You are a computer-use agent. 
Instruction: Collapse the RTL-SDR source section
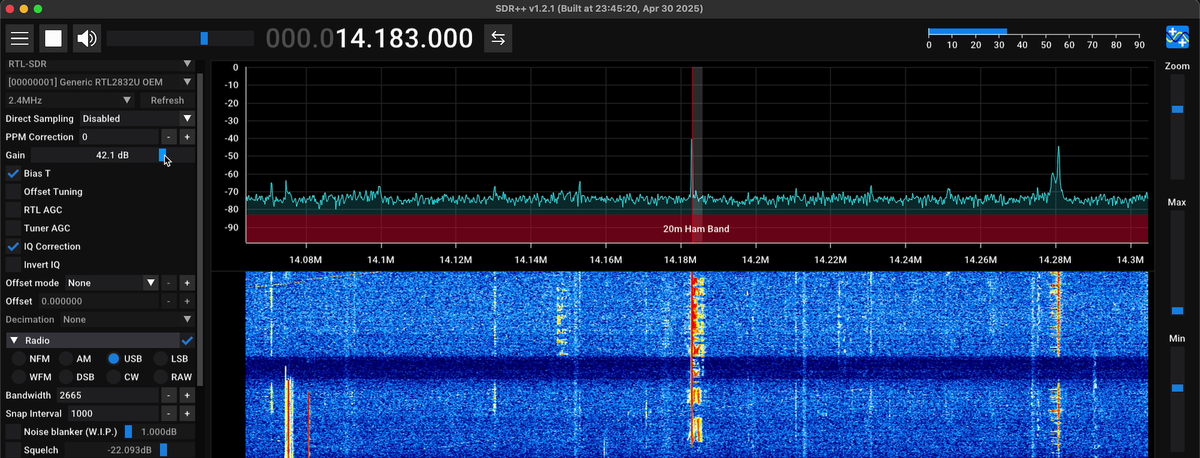(x=100, y=63)
